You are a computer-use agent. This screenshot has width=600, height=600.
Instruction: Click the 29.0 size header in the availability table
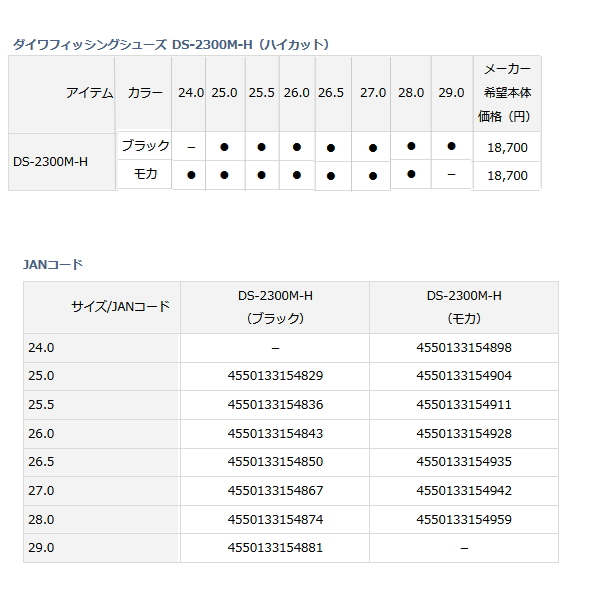(451, 93)
